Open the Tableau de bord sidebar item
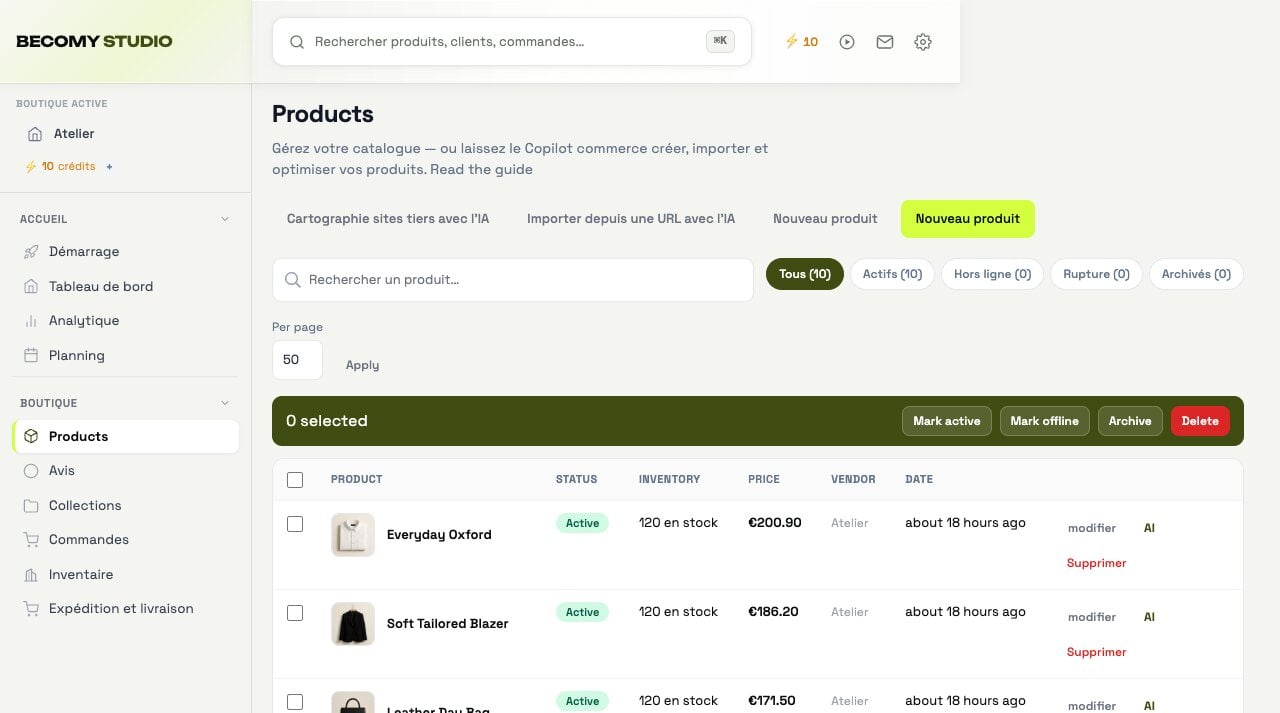Image resolution: width=1280 pixels, height=713 pixels. pos(126,286)
